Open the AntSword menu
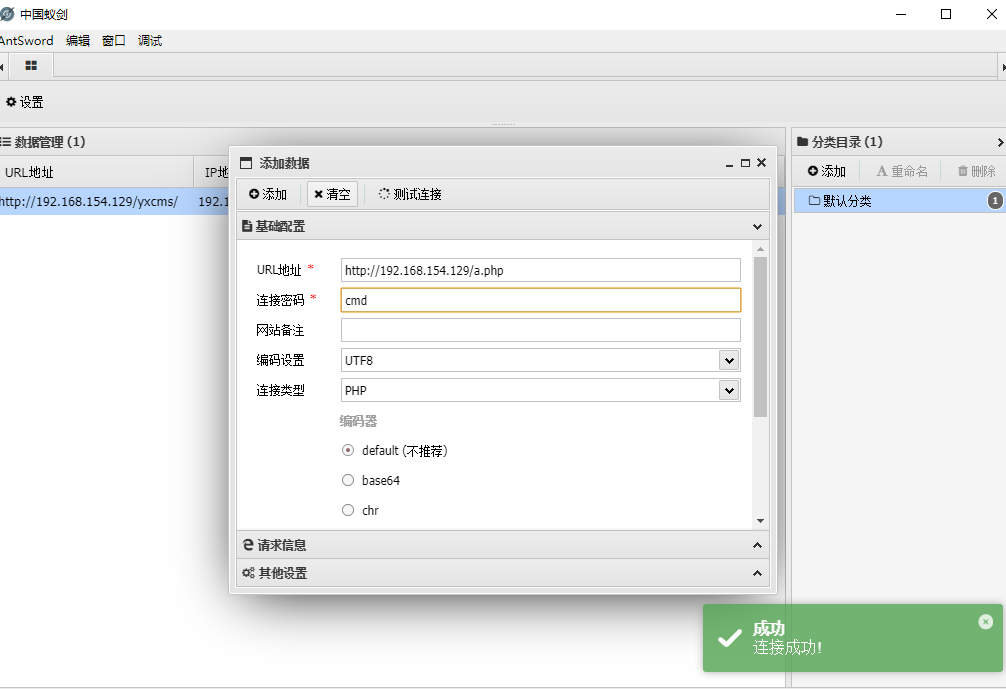This screenshot has width=1006, height=689. pos(26,40)
